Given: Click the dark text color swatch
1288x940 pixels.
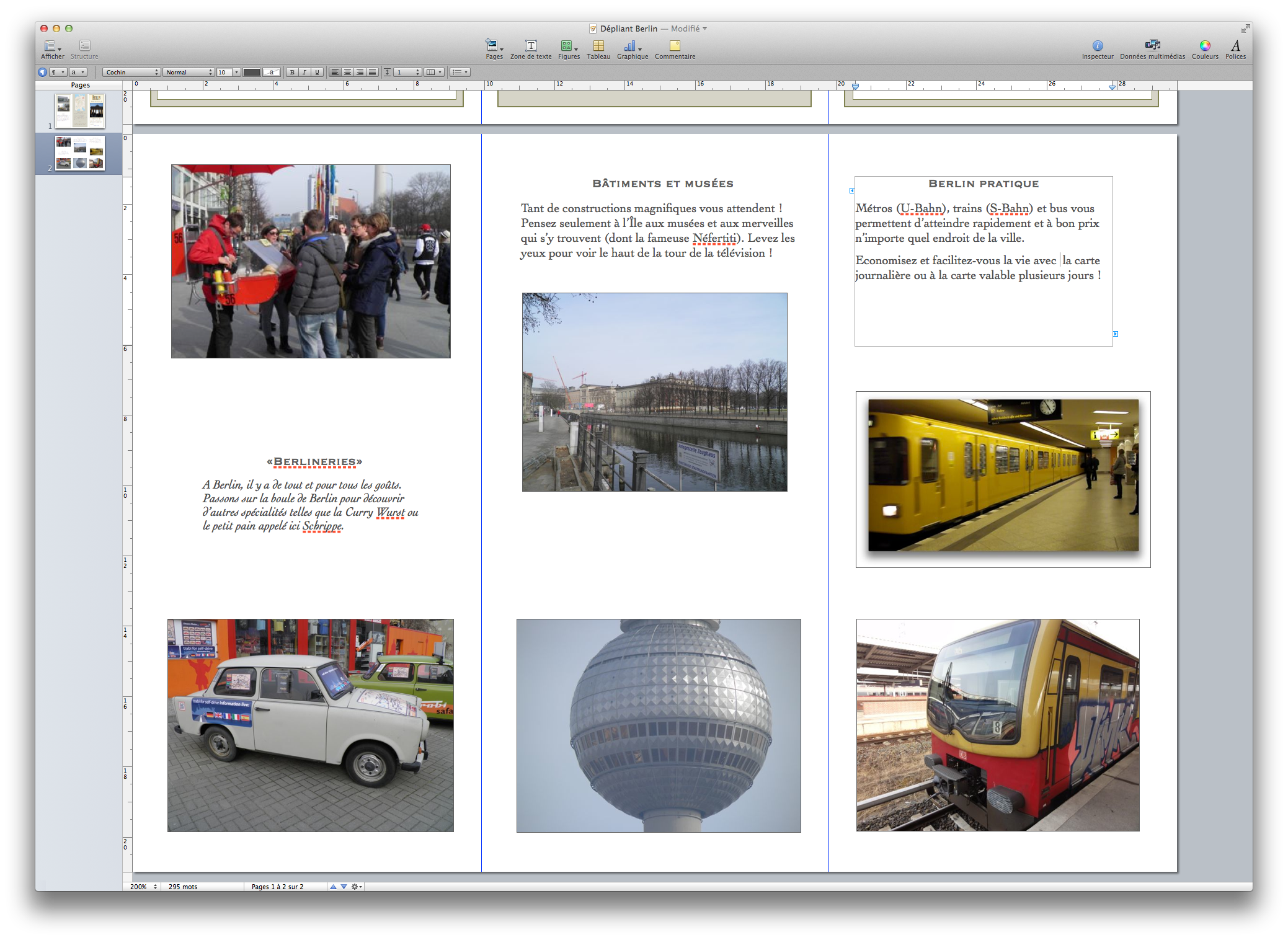Looking at the screenshot, I should 251,72.
